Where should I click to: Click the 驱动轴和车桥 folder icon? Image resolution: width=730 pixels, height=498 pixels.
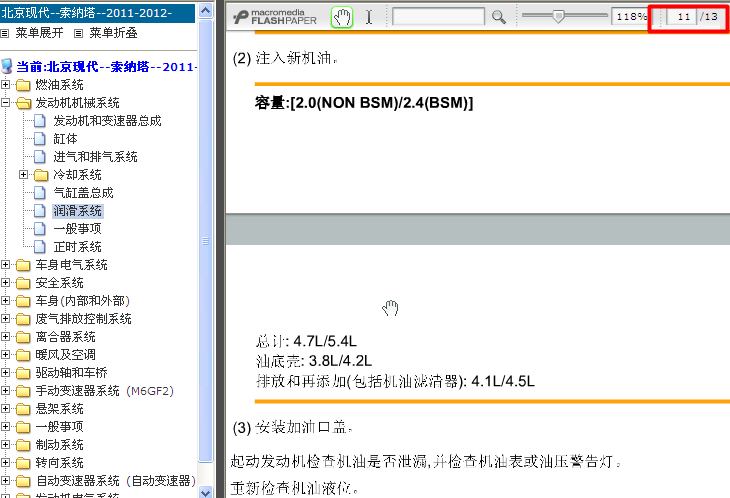(x=23, y=373)
